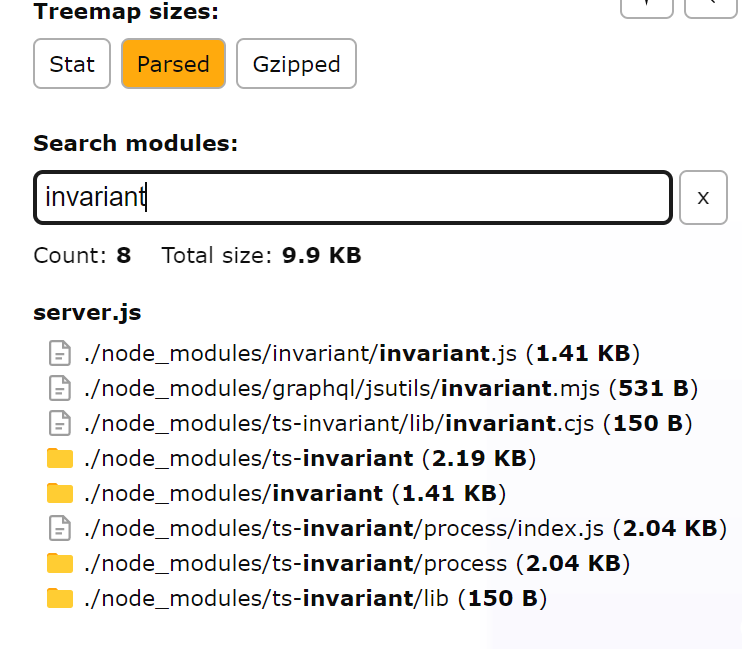Select the Stat treemap size
Image resolution: width=742 pixels, height=649 pixels.
72,65
